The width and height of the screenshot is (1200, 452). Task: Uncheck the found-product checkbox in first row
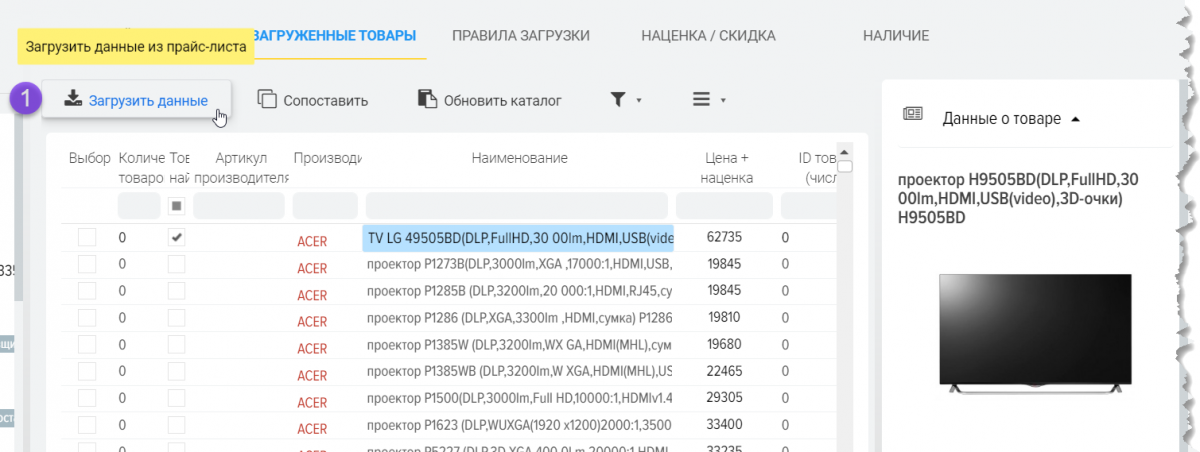tap(176, 237)
